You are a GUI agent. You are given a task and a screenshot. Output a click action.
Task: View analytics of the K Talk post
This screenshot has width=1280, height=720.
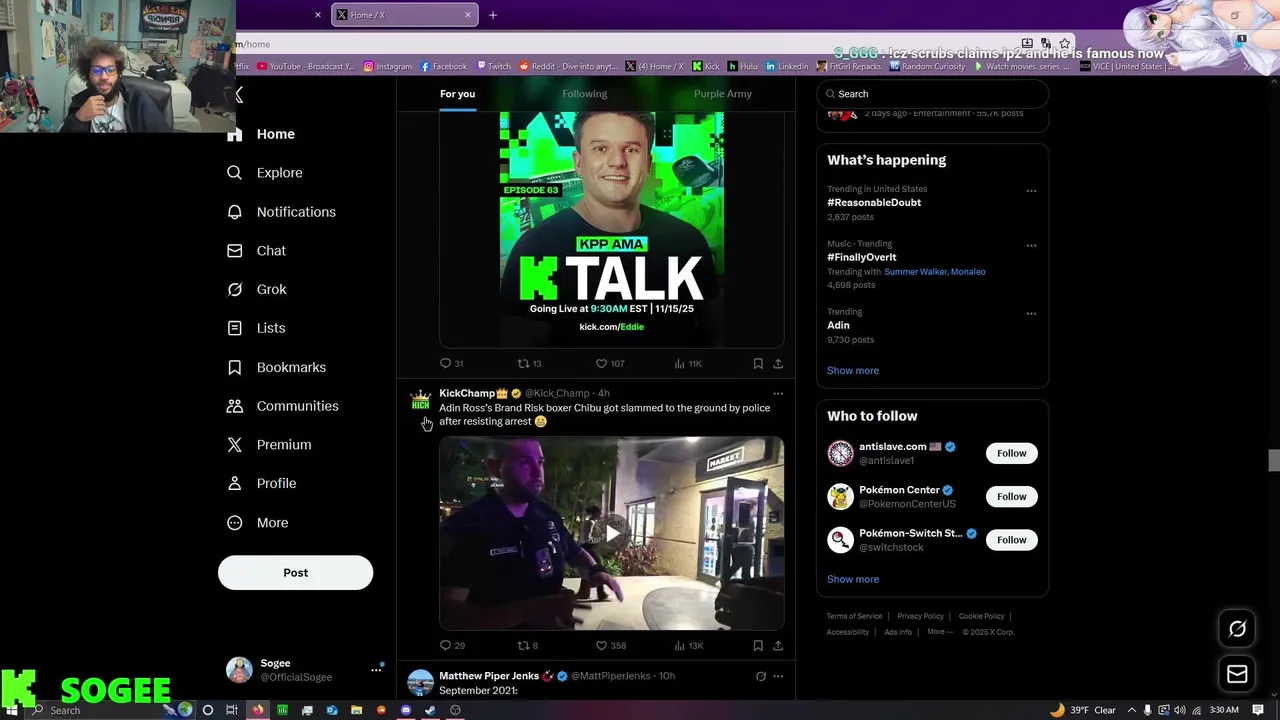(x=688, y=363)
